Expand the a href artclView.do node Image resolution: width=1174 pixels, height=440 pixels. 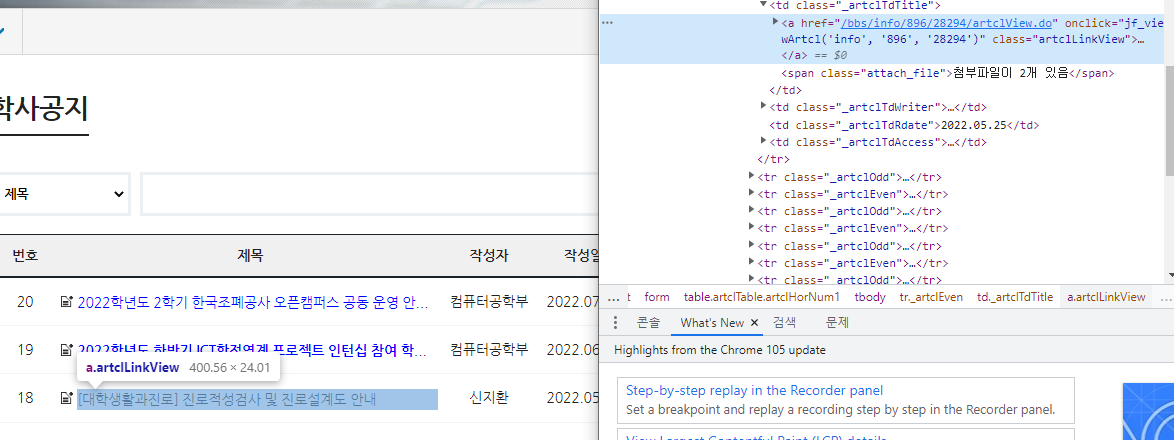click(776, 22)
